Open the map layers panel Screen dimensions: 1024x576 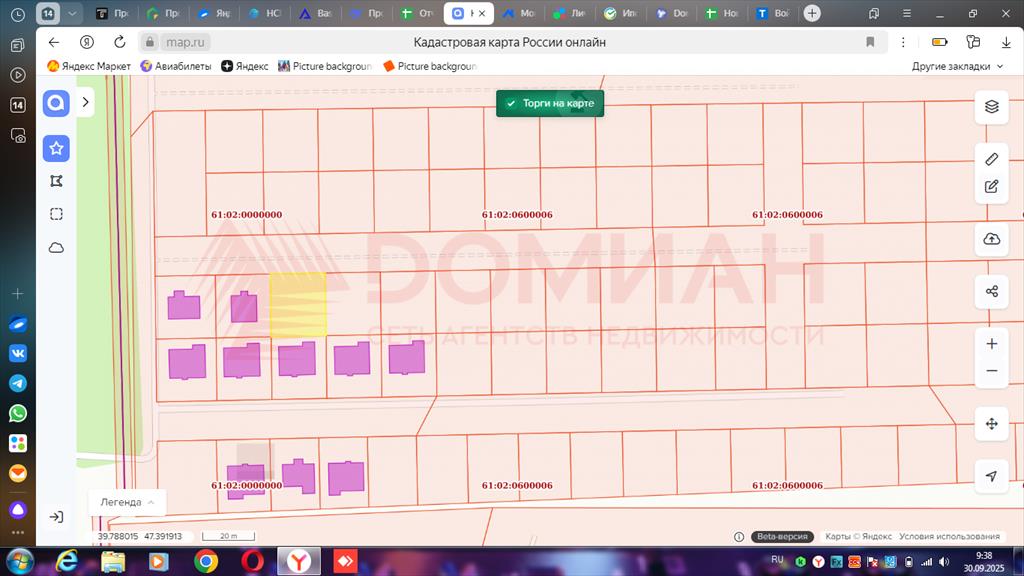991,107
